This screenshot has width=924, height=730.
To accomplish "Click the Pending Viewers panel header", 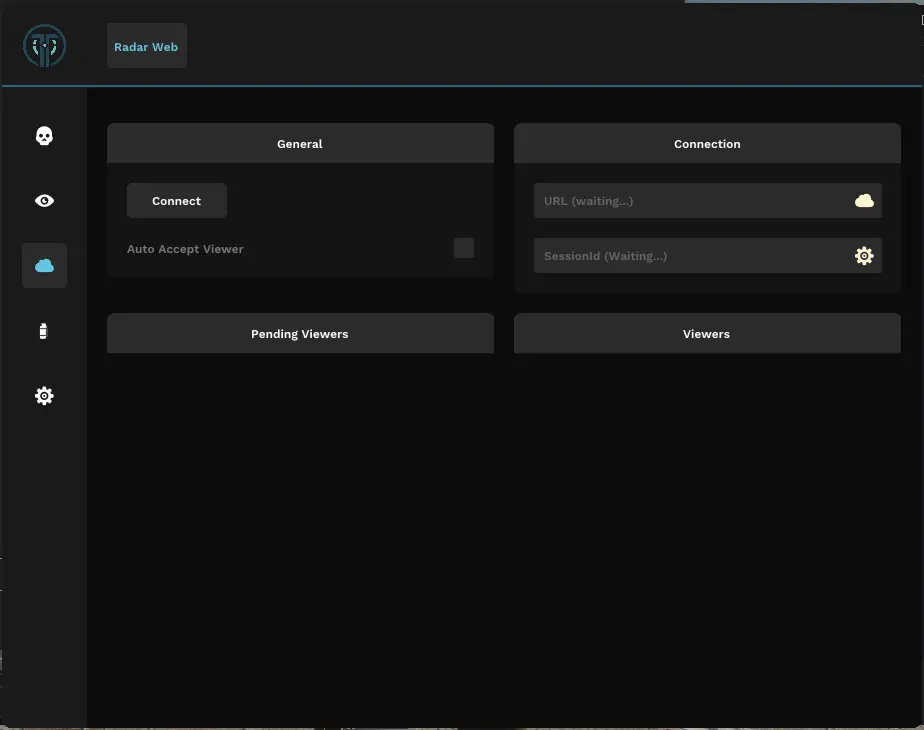I will [301, 333].
